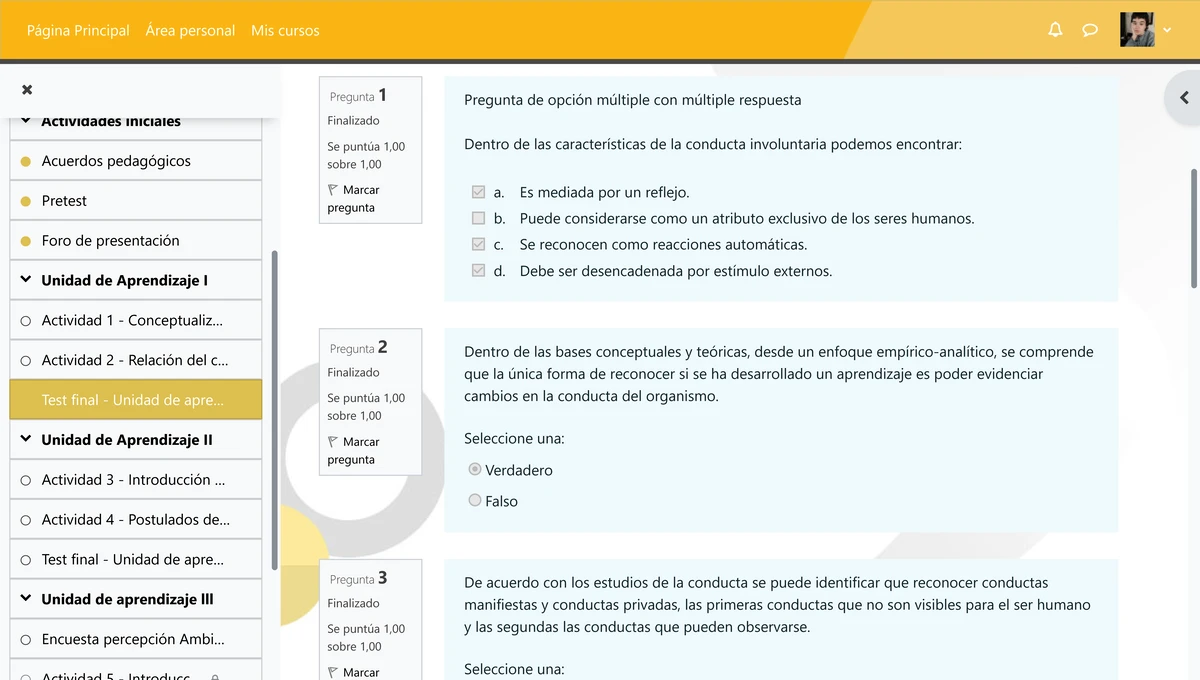Collapse the 'Unidad de Aprendizaje II' section
The height and width of the screenshot is (680, 1200).
(x=25, y=440)
